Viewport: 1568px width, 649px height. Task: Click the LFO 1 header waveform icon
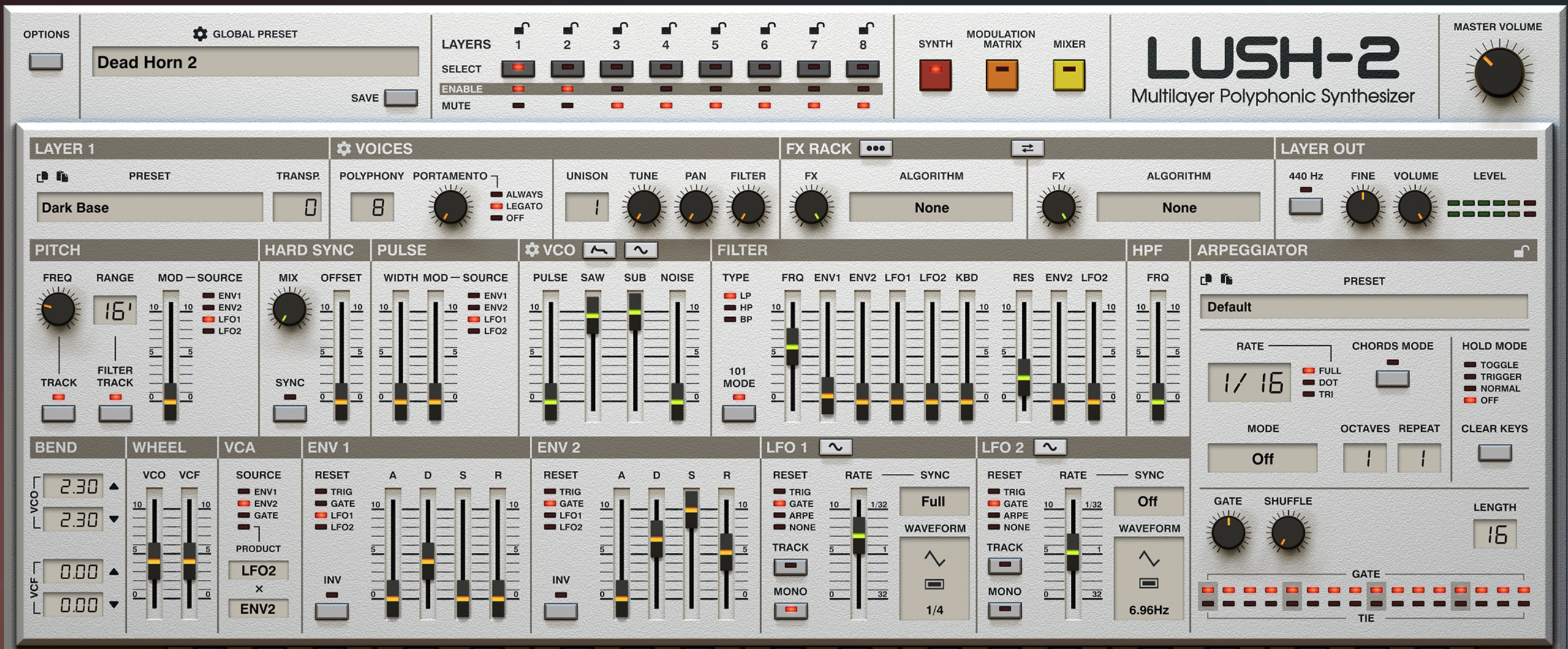click(x=835, y=447)
